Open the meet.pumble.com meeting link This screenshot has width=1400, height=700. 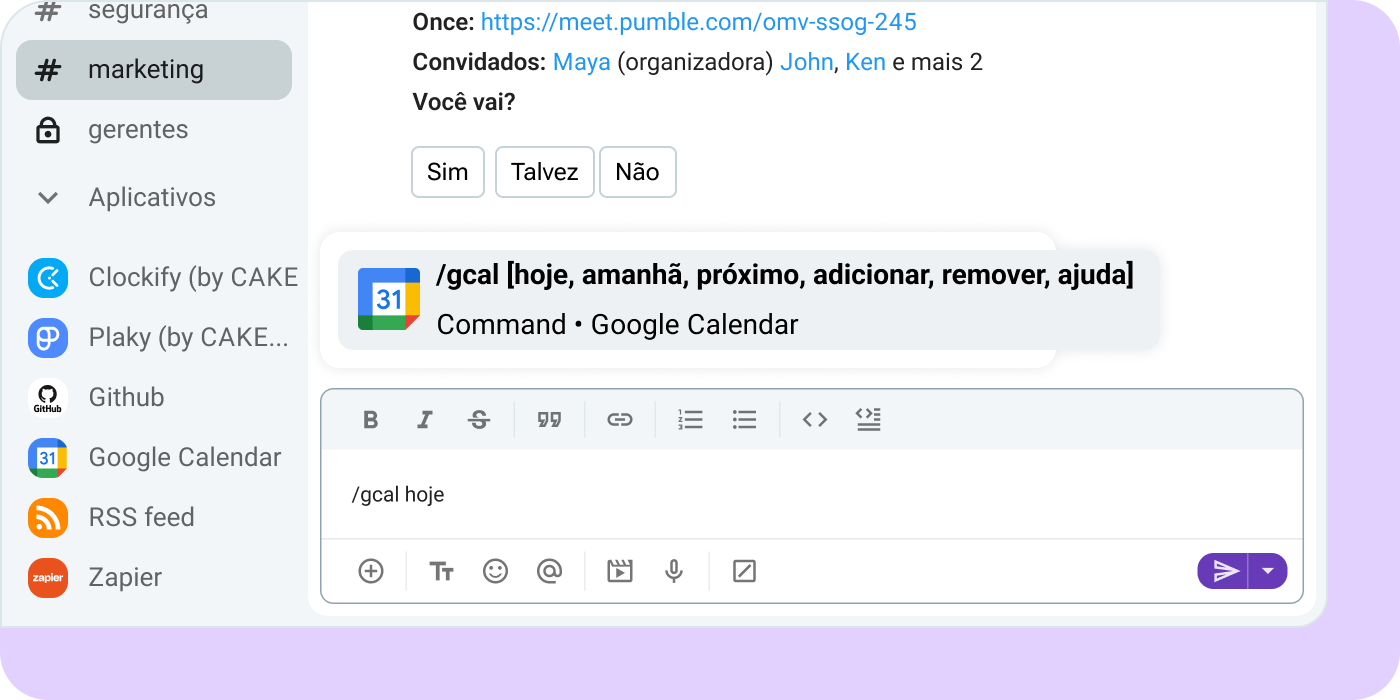[x=698, y=22]
